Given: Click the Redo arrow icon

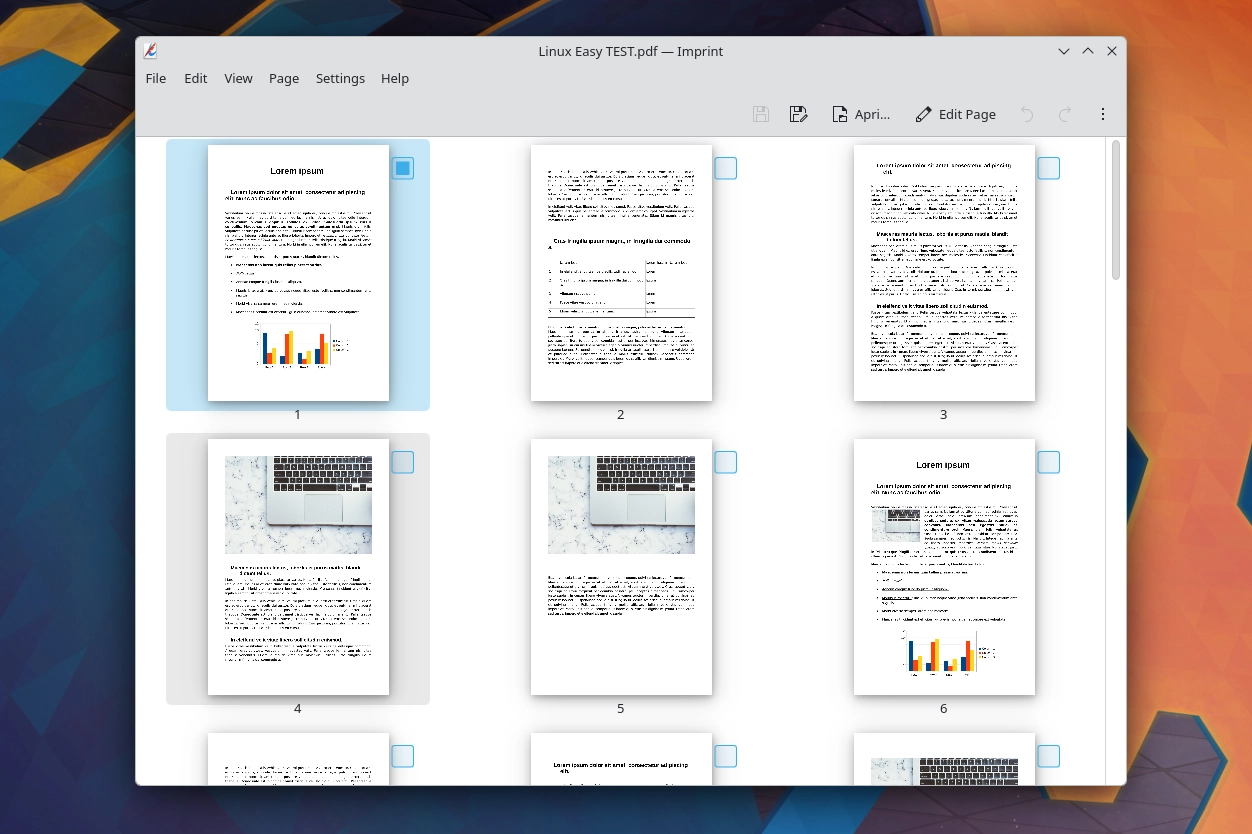Looking at the screenshot, I should click(x=1065, y=114).
